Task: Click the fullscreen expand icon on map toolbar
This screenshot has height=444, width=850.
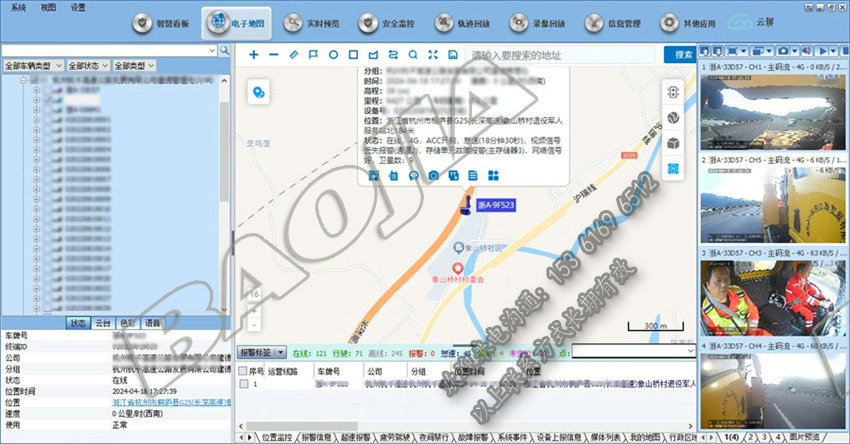Action: [x=433, y=54]
